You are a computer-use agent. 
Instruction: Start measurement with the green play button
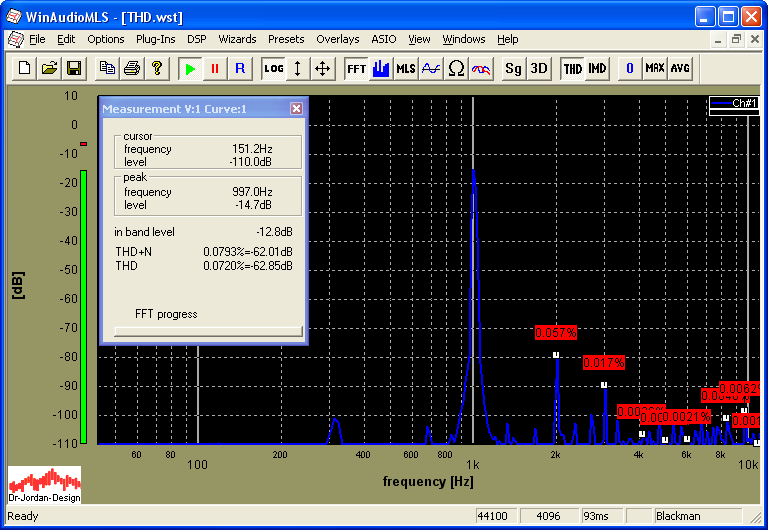[190, 68]
